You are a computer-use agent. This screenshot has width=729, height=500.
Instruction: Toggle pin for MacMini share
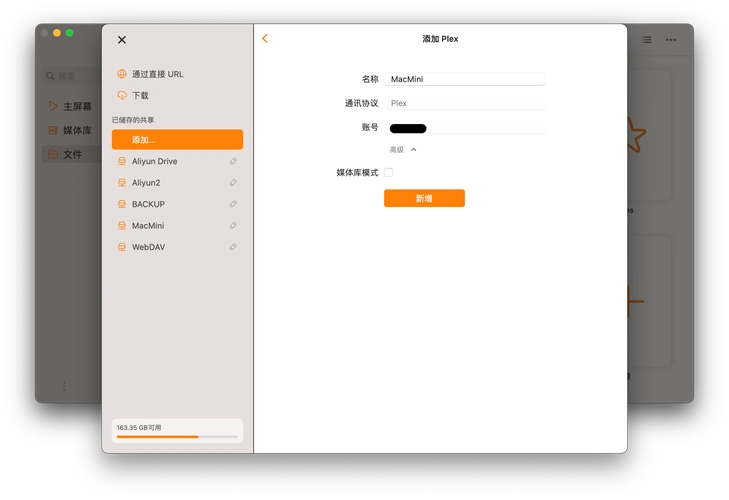pyautogui.click(x=233, y=226)
